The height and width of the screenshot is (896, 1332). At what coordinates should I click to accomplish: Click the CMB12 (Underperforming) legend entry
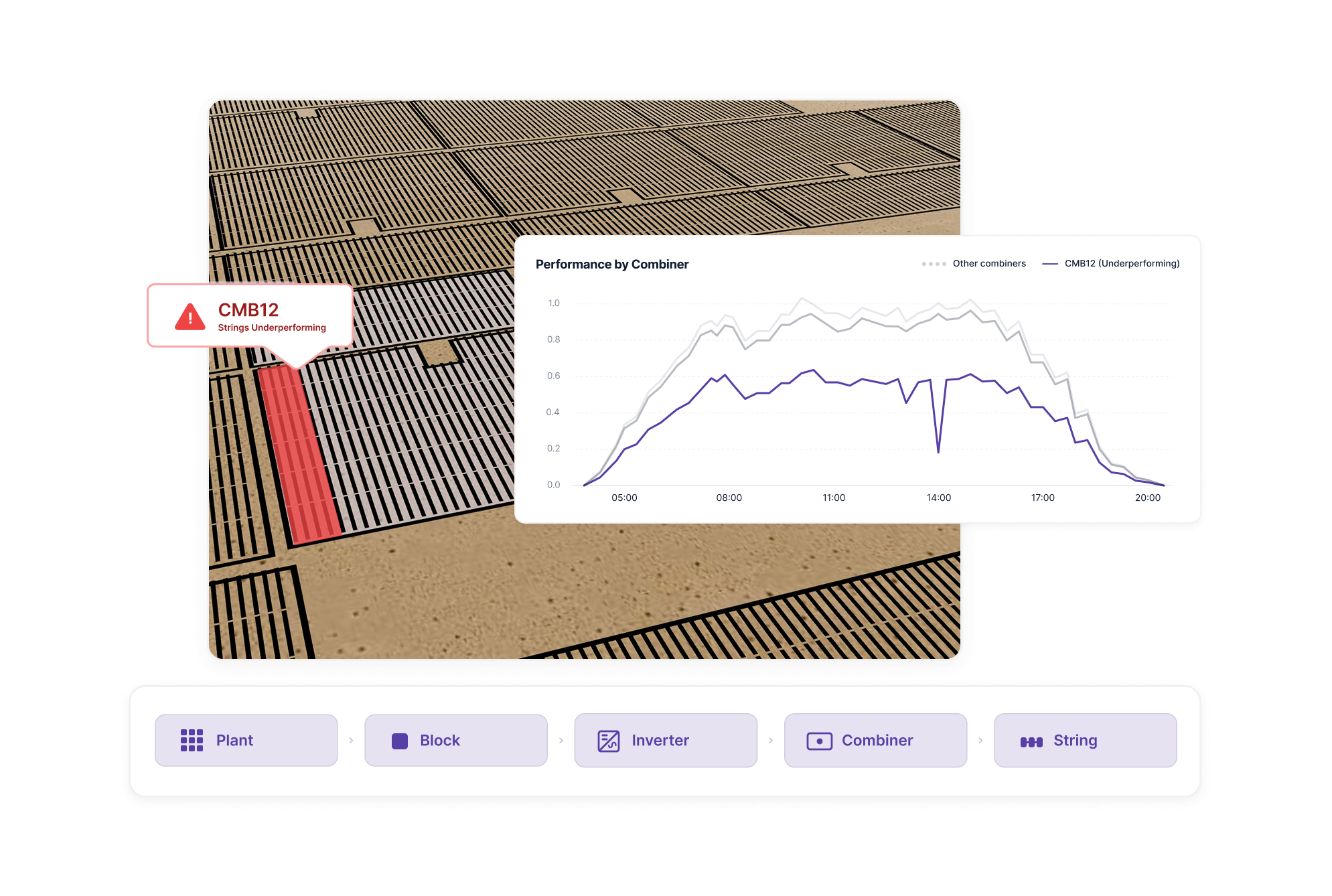click(1111, 263)
